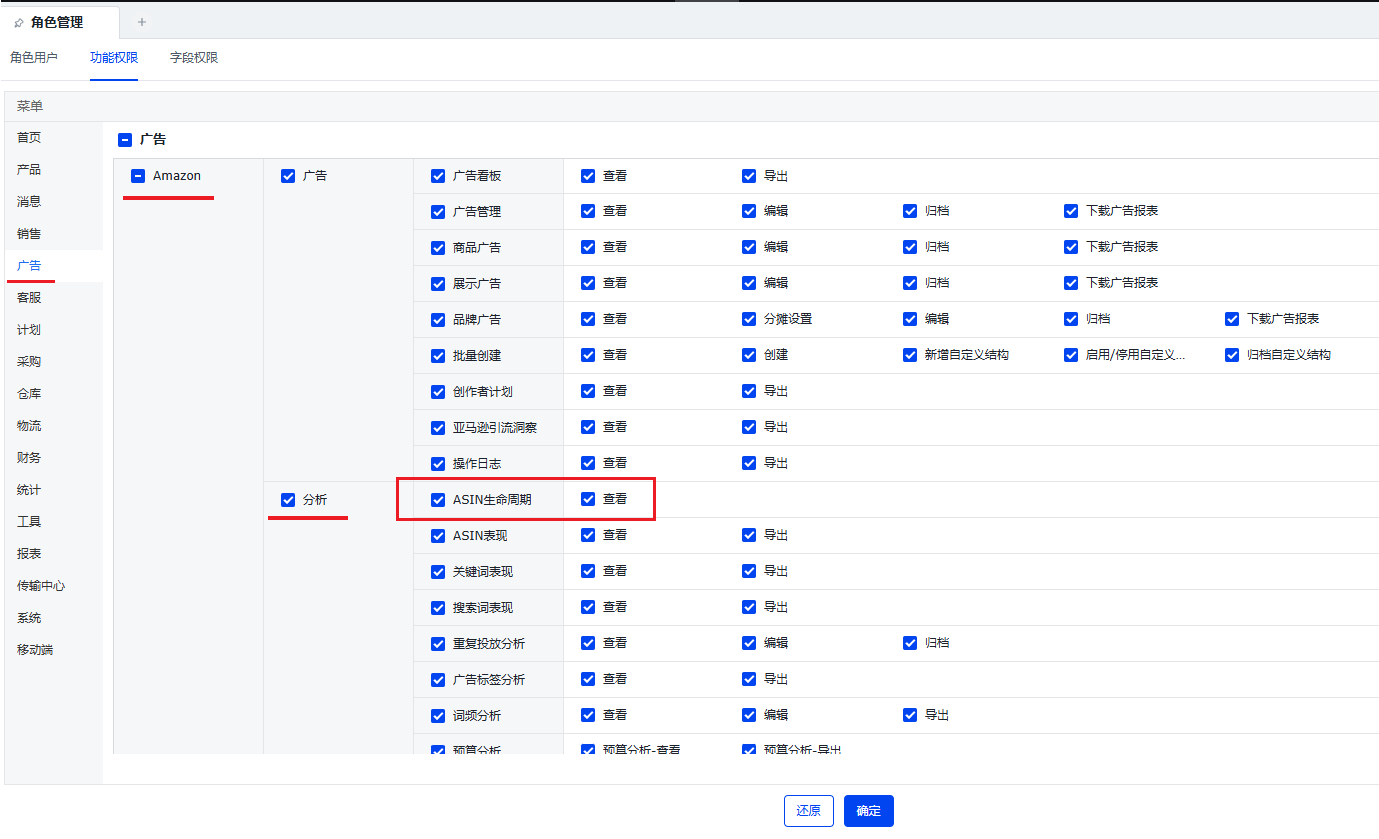Toggle 编辑 permission for 展示广告
Image resolution: width=1379 pixels, height=839 pixels.
(x=749, y=283)
